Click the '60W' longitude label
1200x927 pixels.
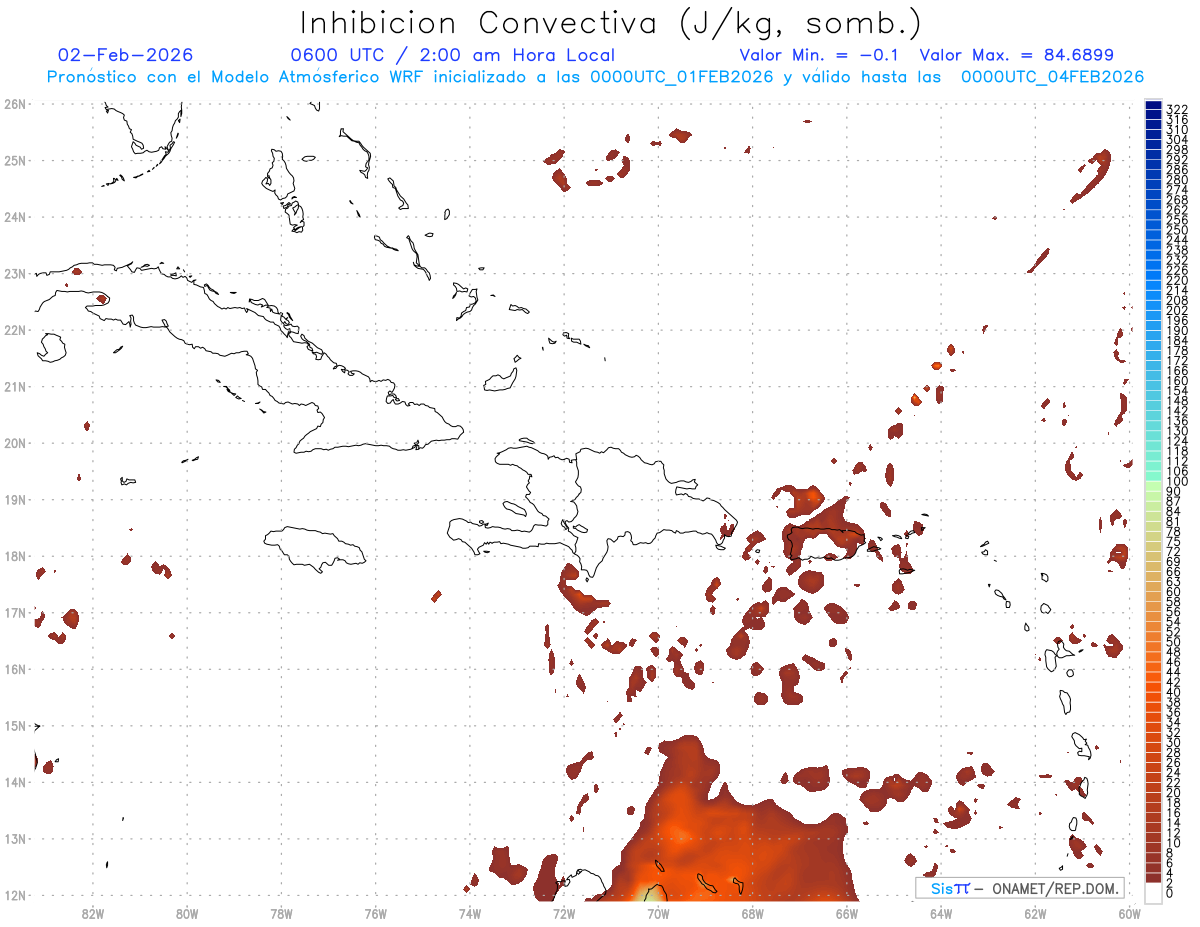[x=1130, y=913]
